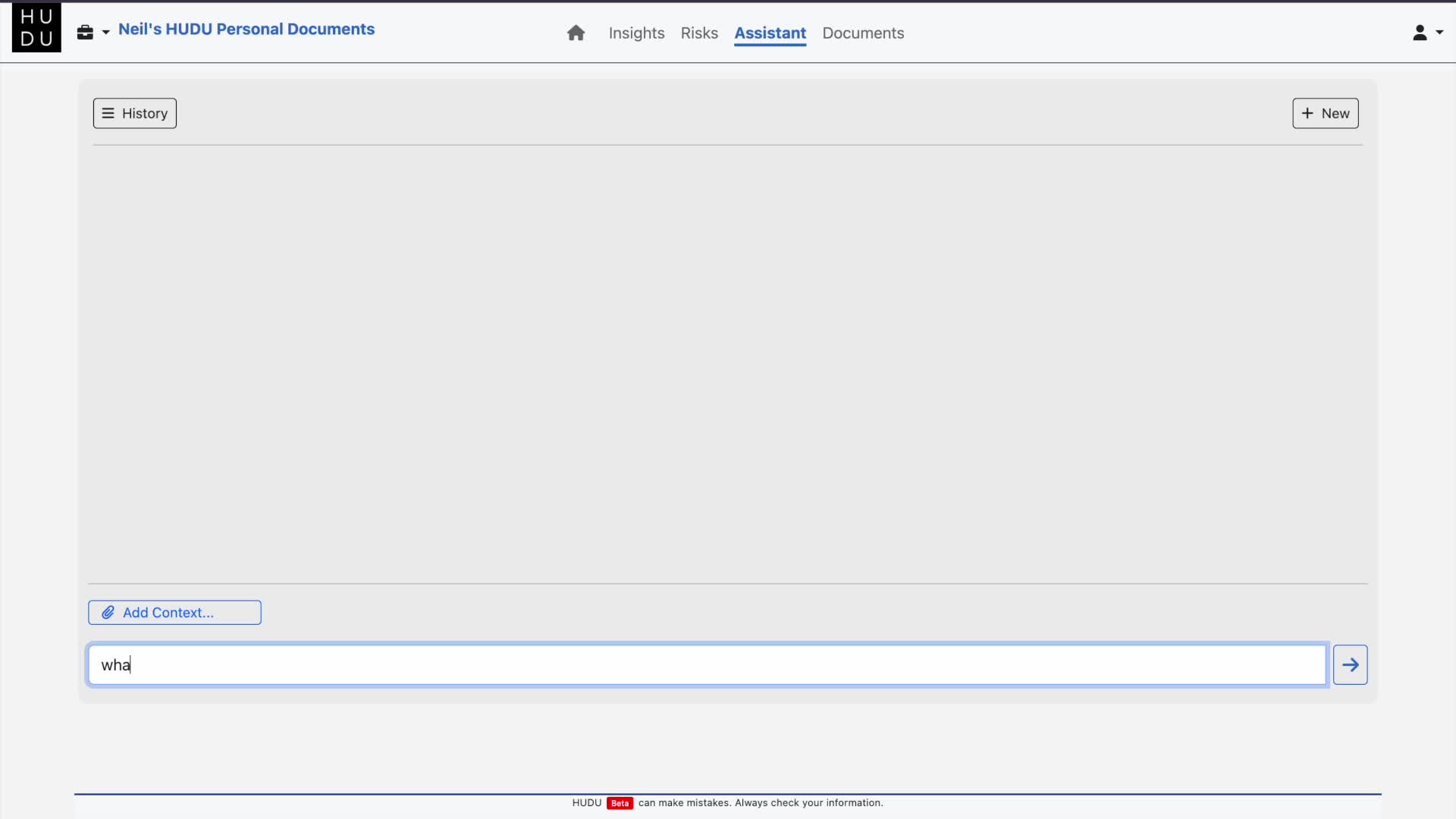This screenshot has width=1456, height=819.
Task: Click the user profile icon
Action: pos(1420,33)
